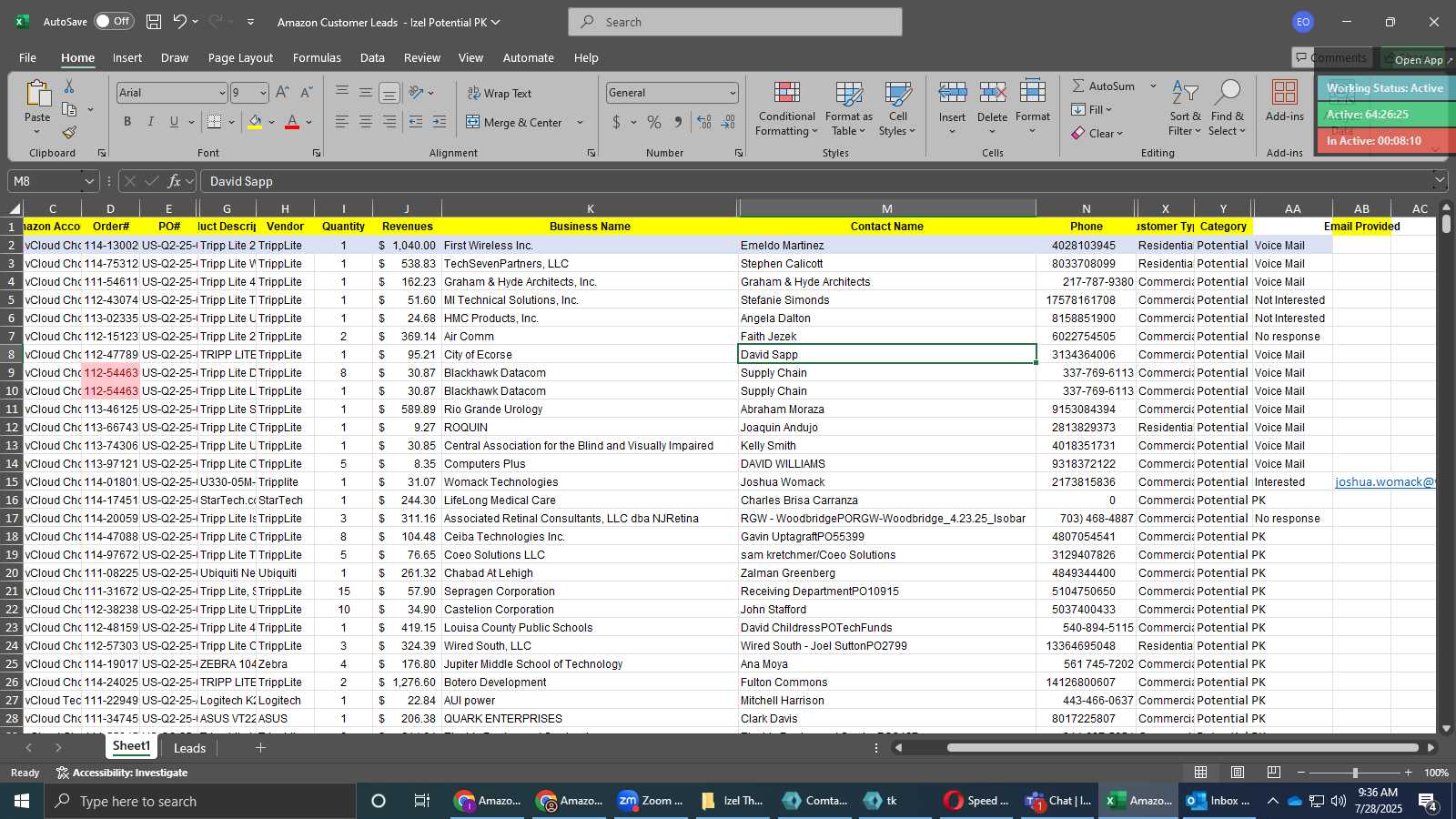Toggle Wrap Text option
The width and height of the screenshot is (1456, 819).
[499, 93]
